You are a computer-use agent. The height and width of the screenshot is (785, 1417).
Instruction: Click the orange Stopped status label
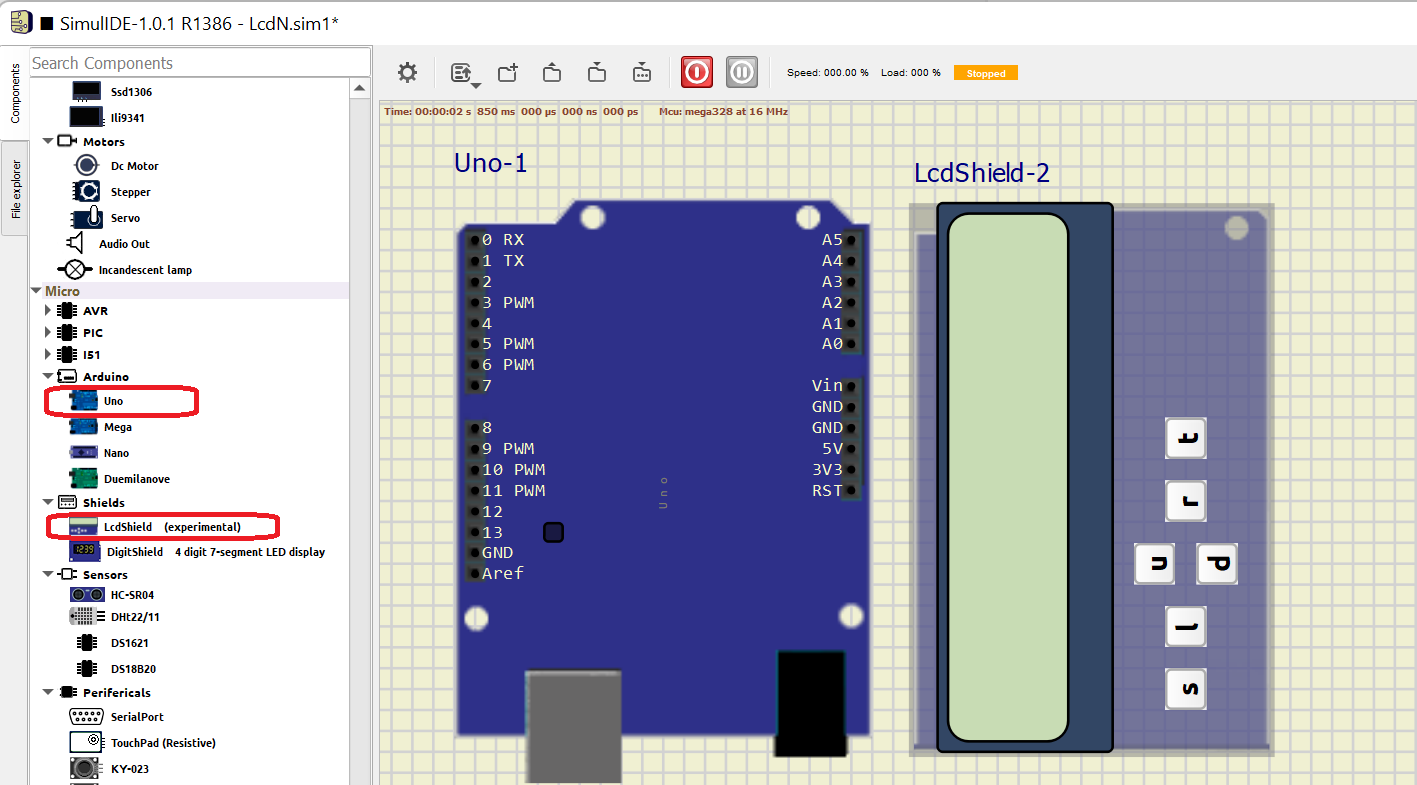[x=986, y=73]
